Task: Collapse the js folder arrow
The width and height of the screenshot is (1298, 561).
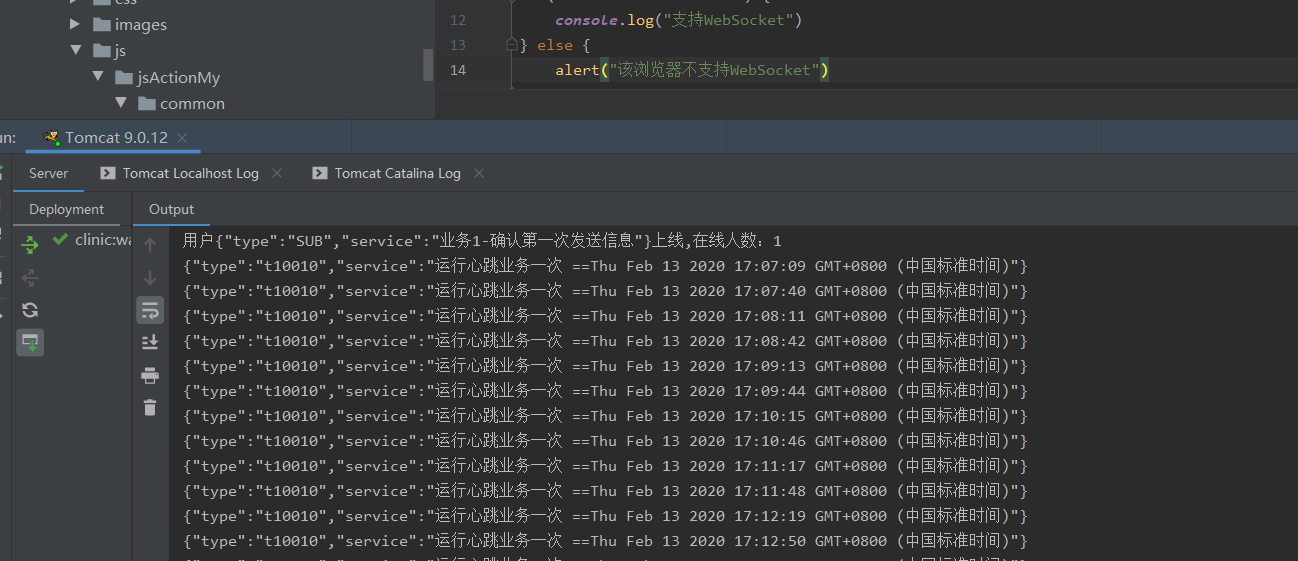Action: tap(76, 50)
